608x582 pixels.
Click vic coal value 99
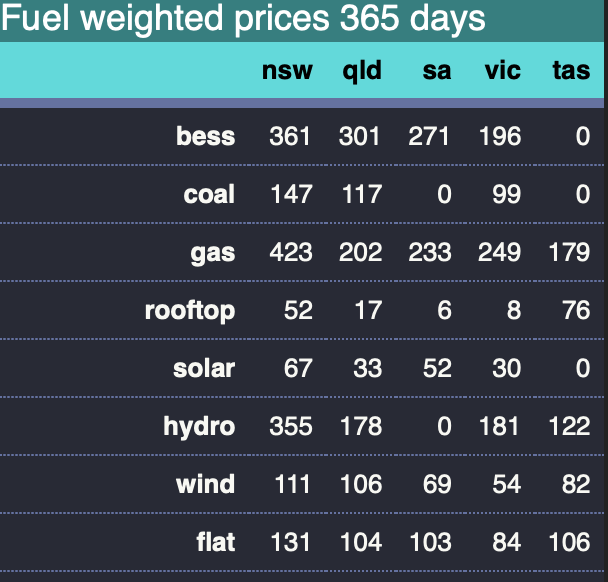506,194
